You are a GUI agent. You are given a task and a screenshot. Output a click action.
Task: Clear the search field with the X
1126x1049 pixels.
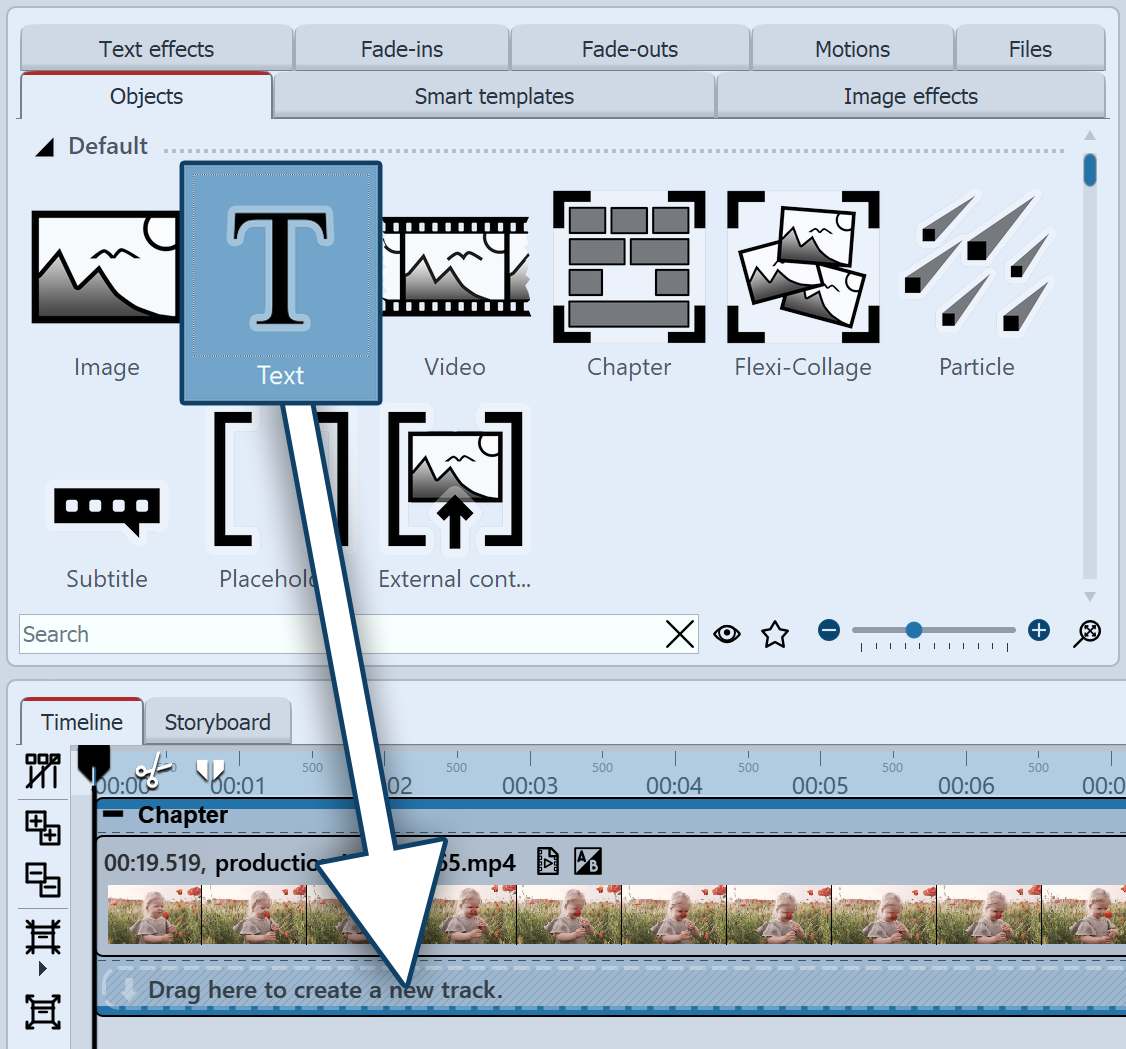[x=680, y=633]
